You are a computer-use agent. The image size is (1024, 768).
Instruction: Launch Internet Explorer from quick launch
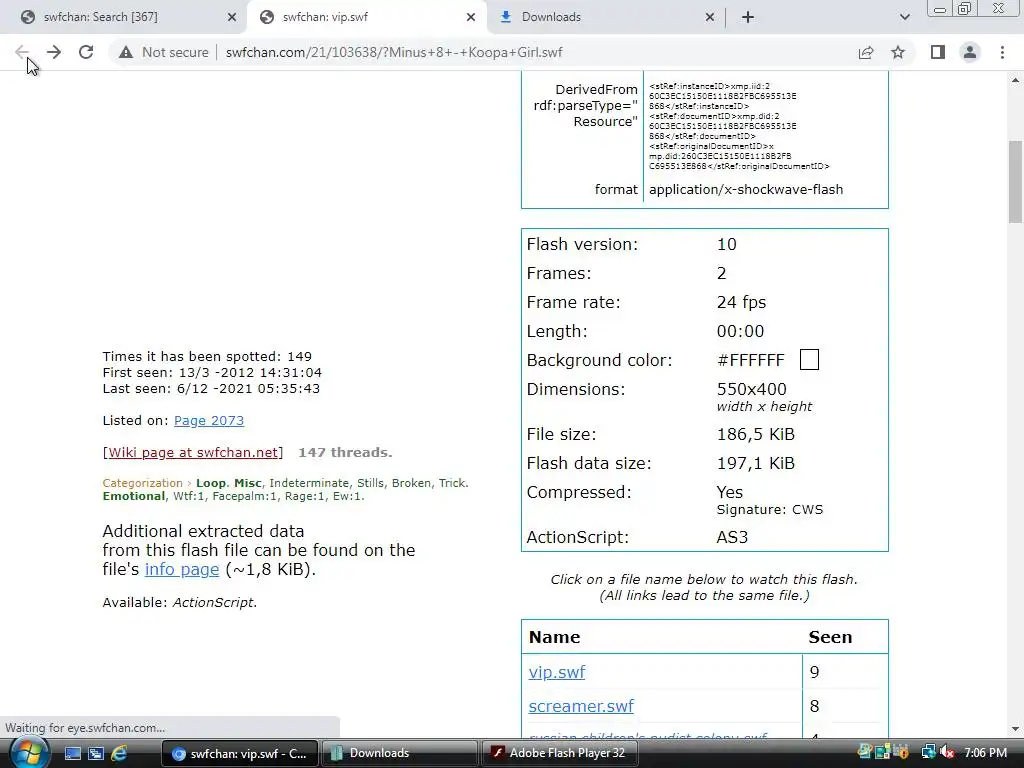120,753
